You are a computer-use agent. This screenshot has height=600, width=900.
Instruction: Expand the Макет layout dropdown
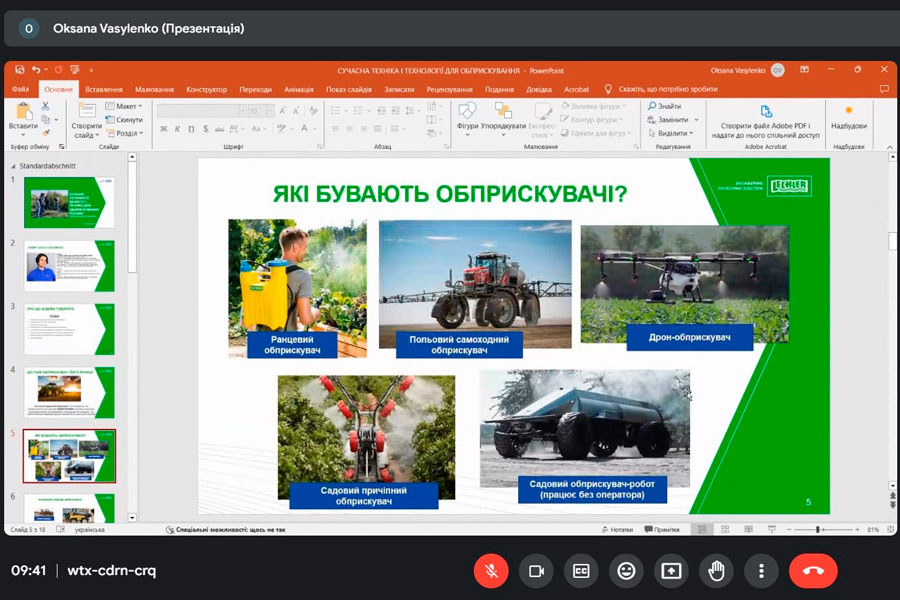[128, 106]
